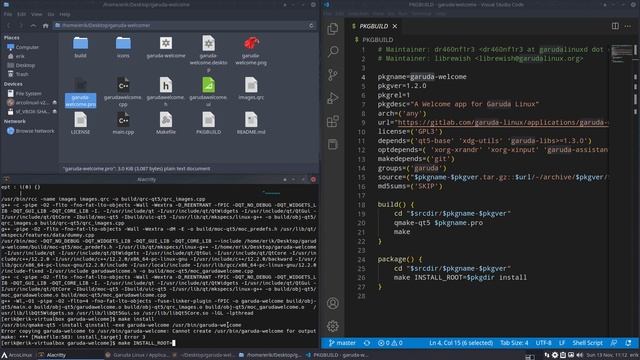Open File menu in file manager

pyautogui.click(x=8, y=14)
